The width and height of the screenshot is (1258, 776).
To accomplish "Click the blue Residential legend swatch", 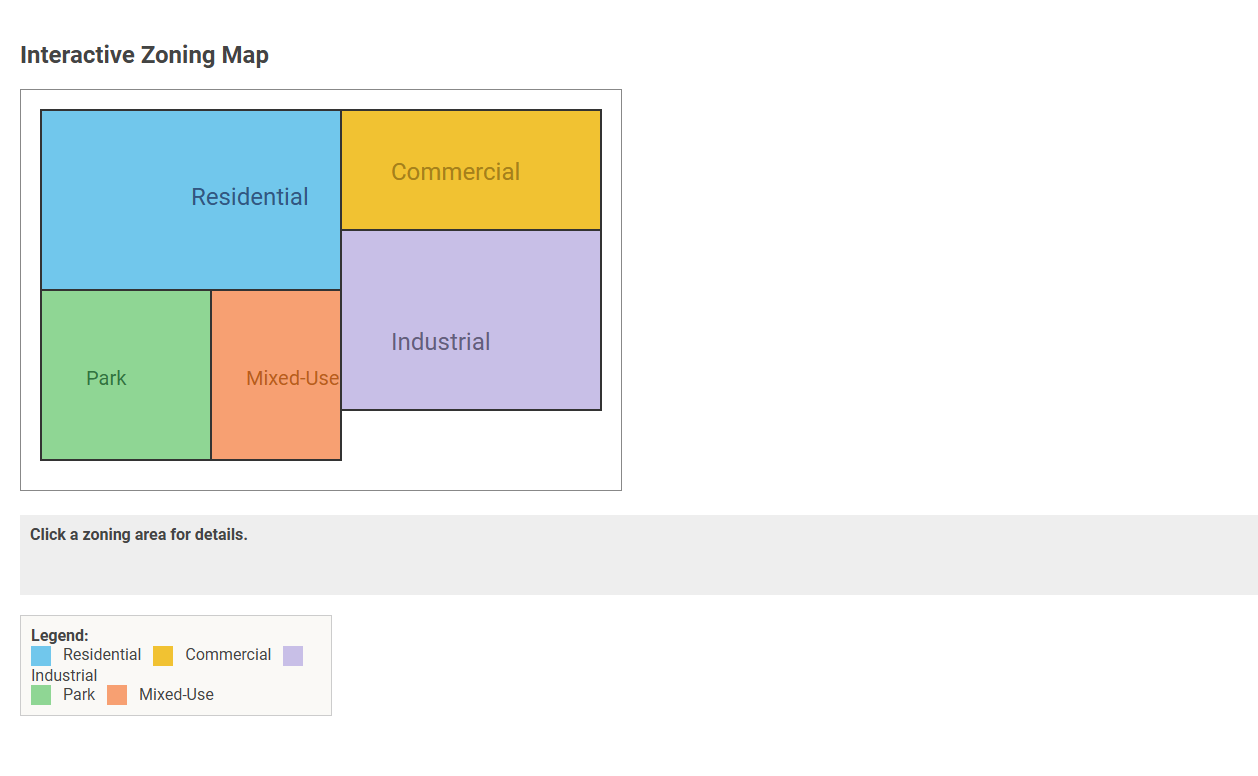I will pos(40,655).
